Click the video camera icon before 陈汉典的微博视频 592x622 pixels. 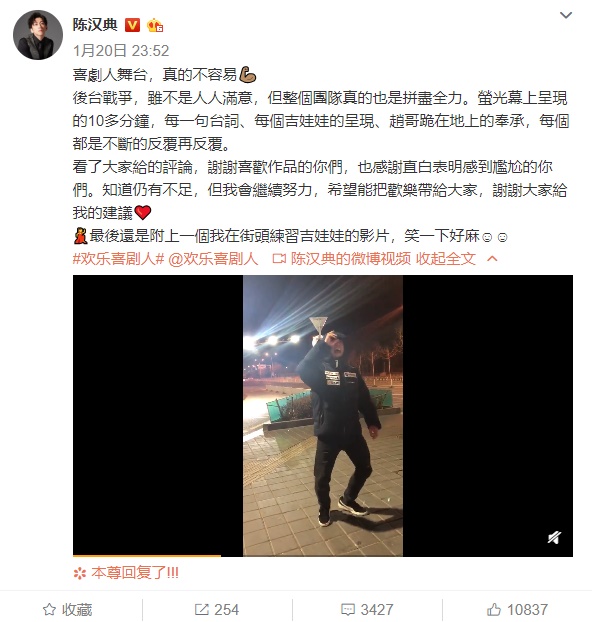point(279,259)
